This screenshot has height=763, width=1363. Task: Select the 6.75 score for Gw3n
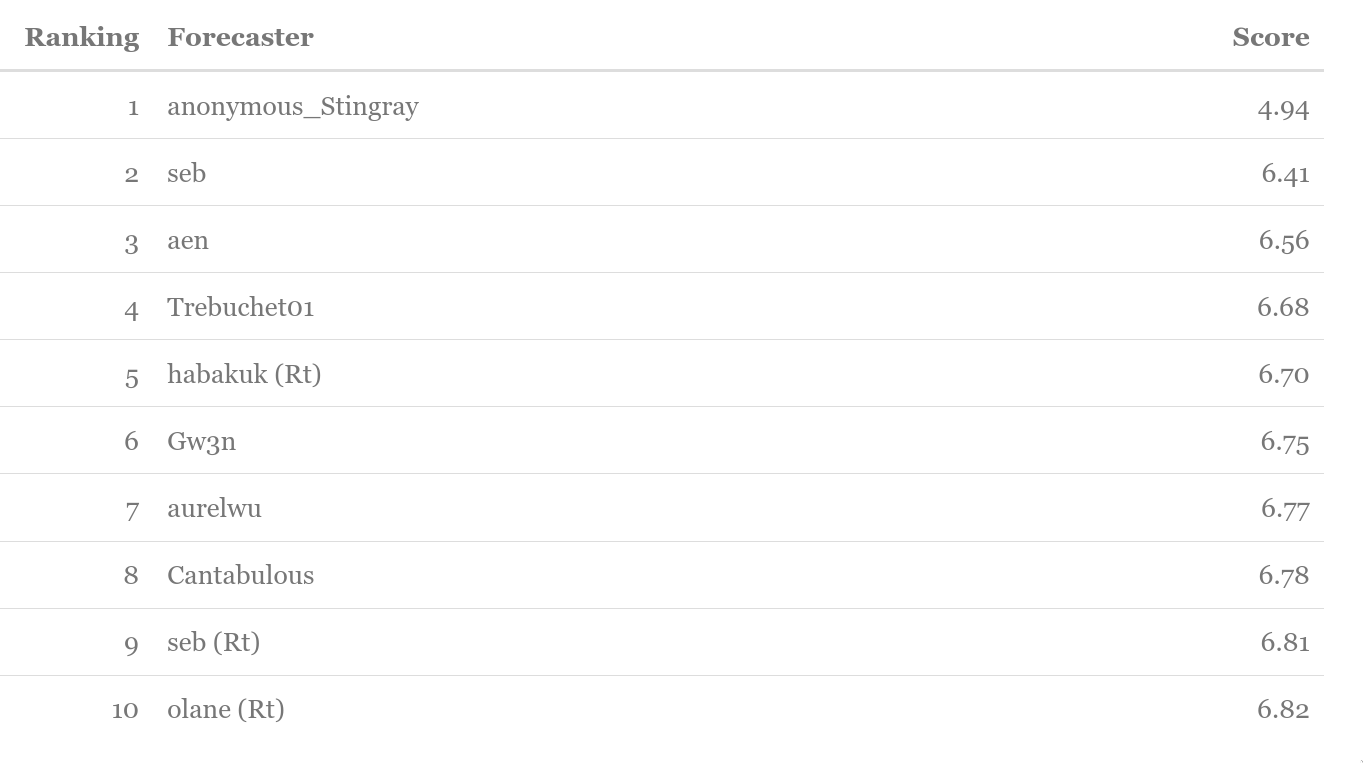tap(1285, 442)
